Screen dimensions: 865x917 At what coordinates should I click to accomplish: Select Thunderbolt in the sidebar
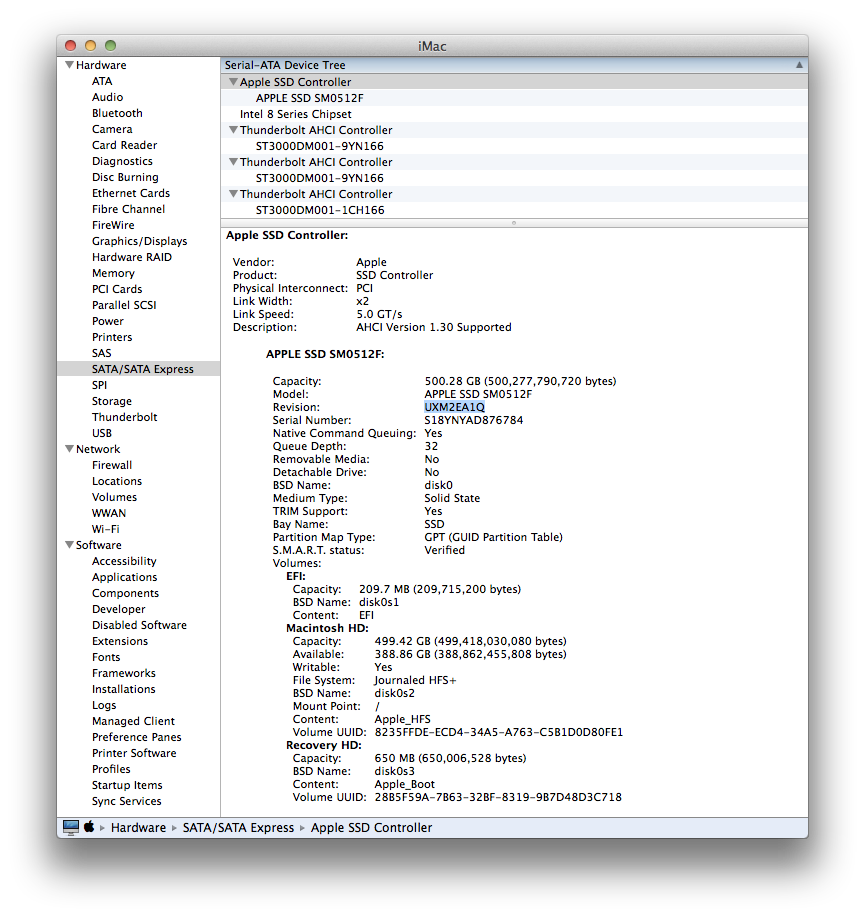tap(125, 417)
